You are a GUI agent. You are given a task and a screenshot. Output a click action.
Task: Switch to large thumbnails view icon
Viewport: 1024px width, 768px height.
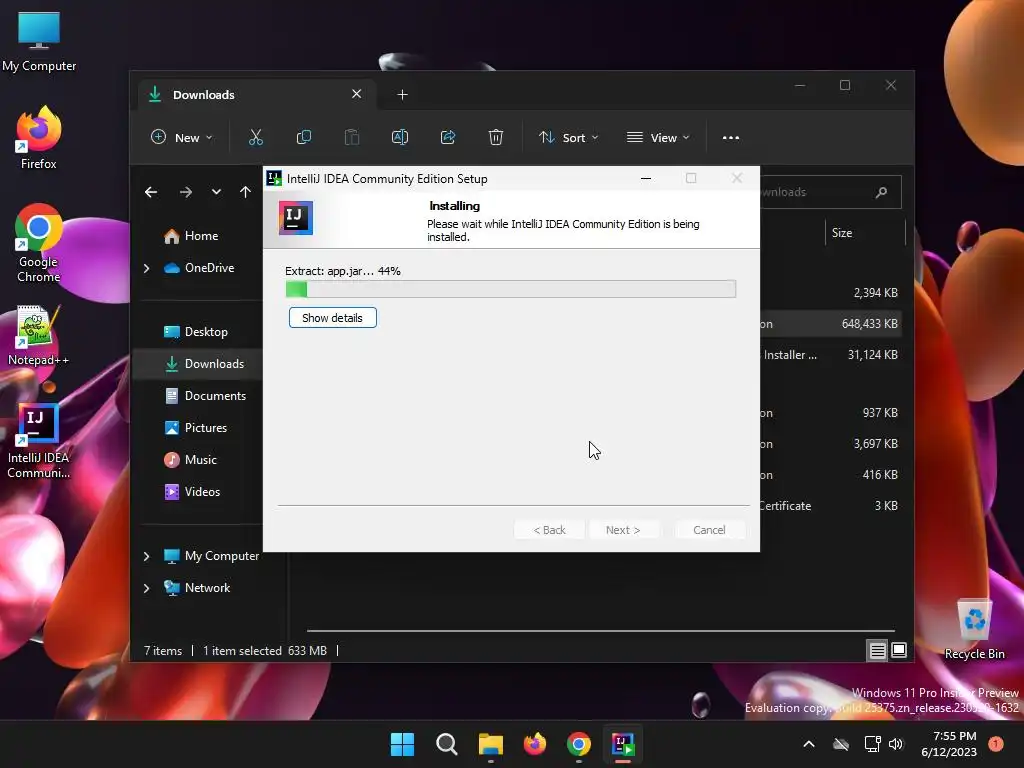tap(899, 650)
